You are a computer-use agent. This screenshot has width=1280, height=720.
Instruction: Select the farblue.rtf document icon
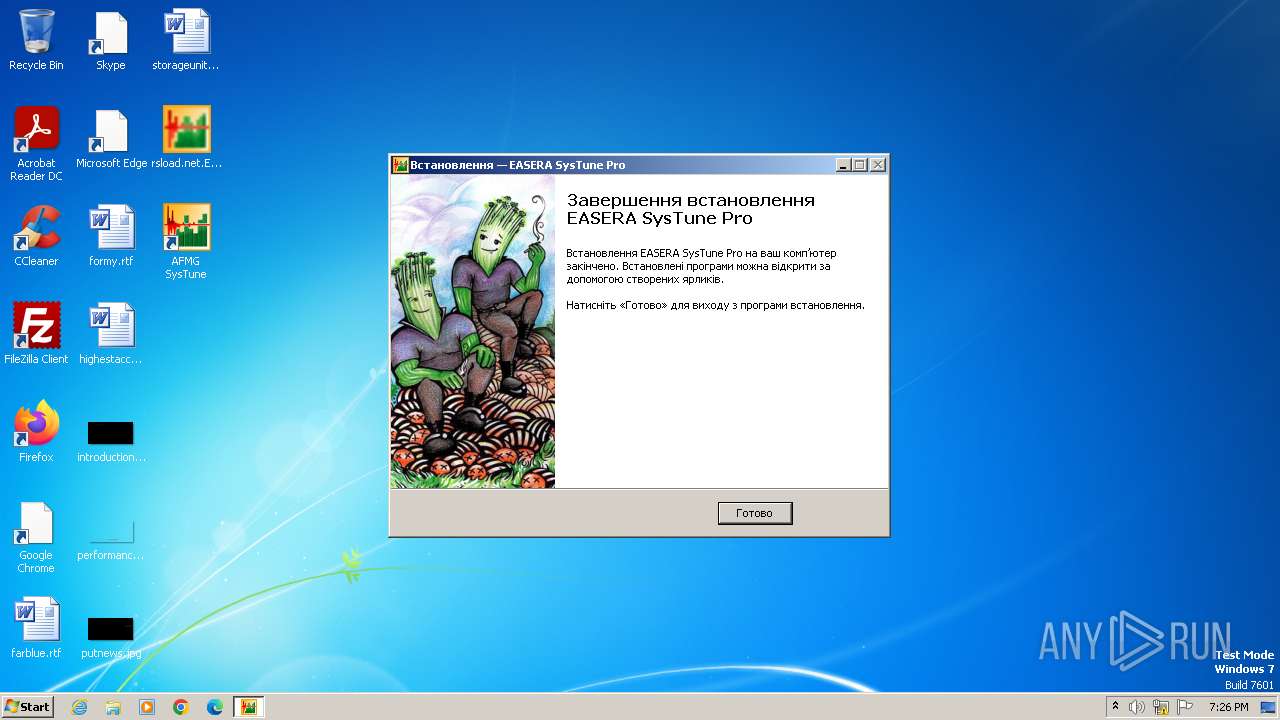coord(36,628)
